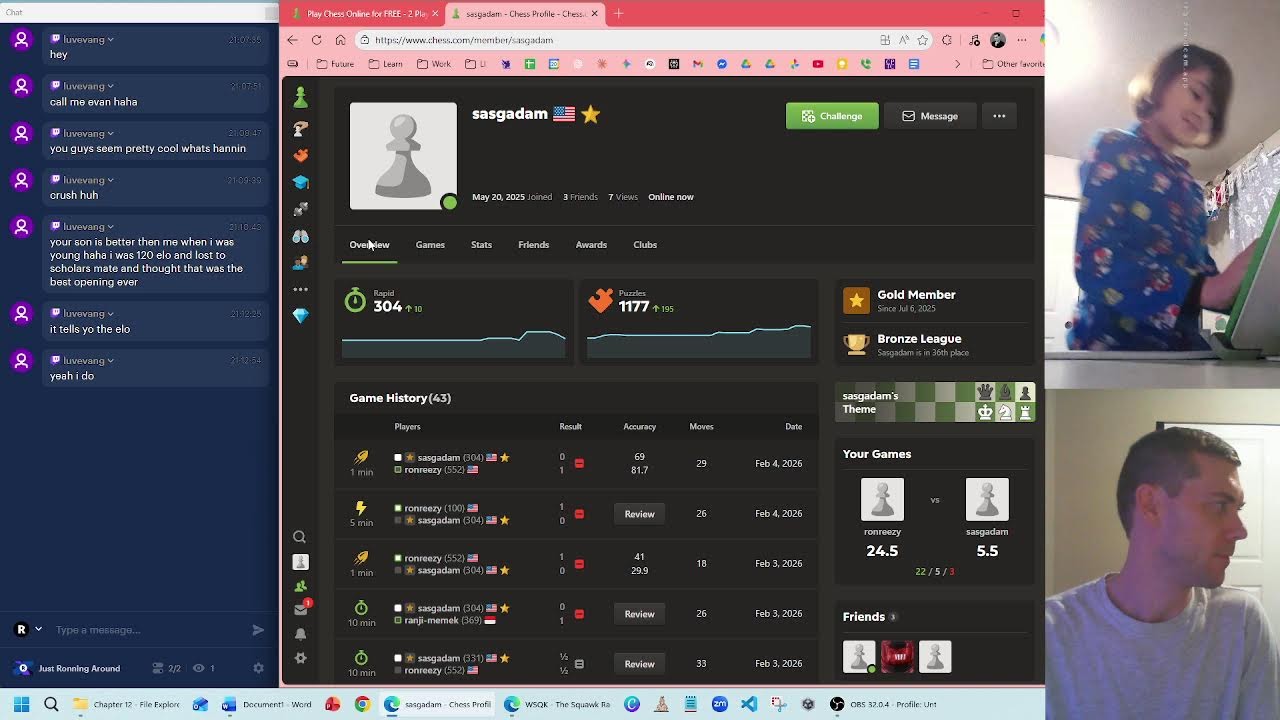Open browser extensions puzzle icon

click(x=946, y=40)
